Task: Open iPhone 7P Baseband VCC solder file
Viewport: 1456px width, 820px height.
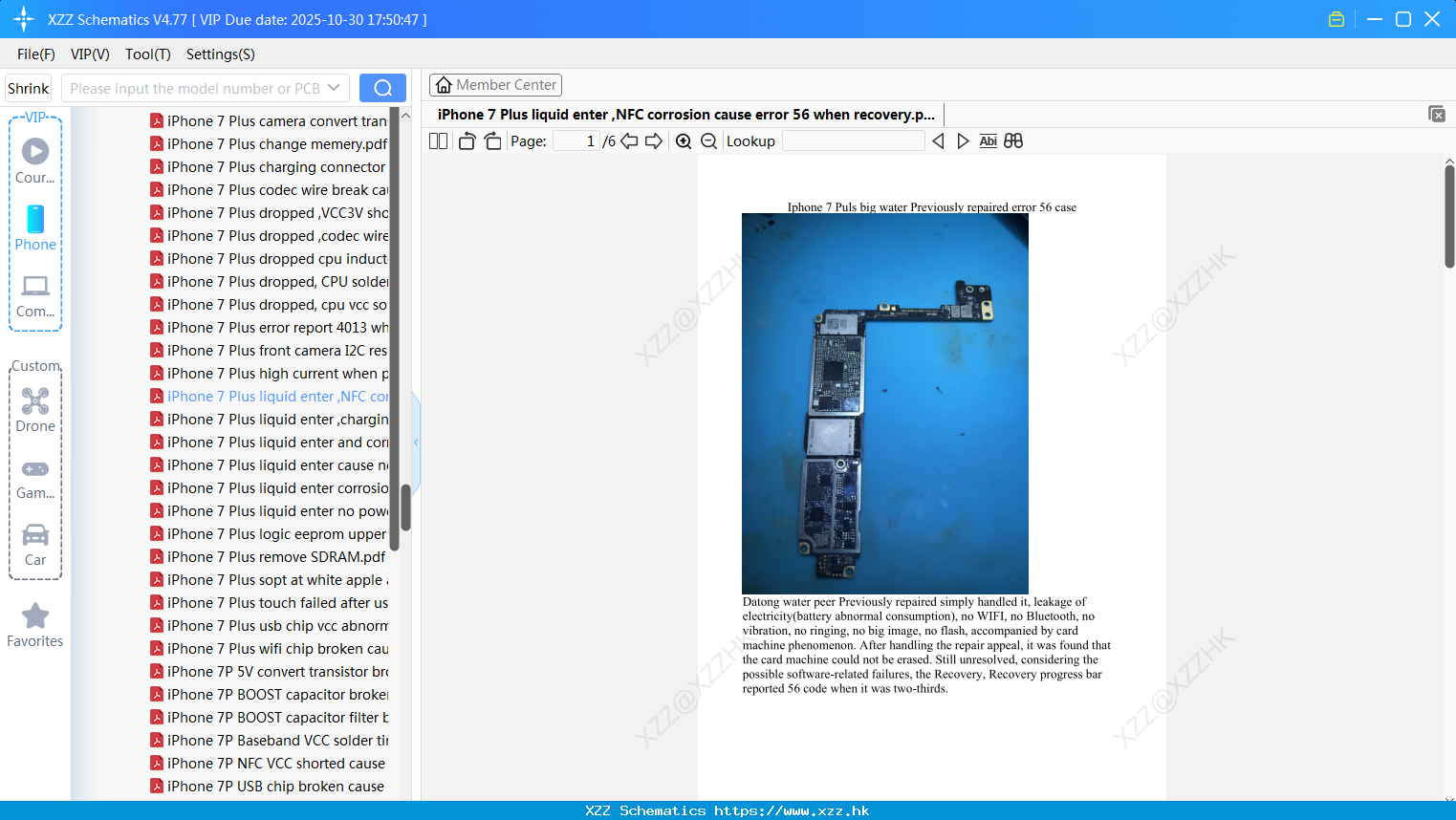Action: 269,740
